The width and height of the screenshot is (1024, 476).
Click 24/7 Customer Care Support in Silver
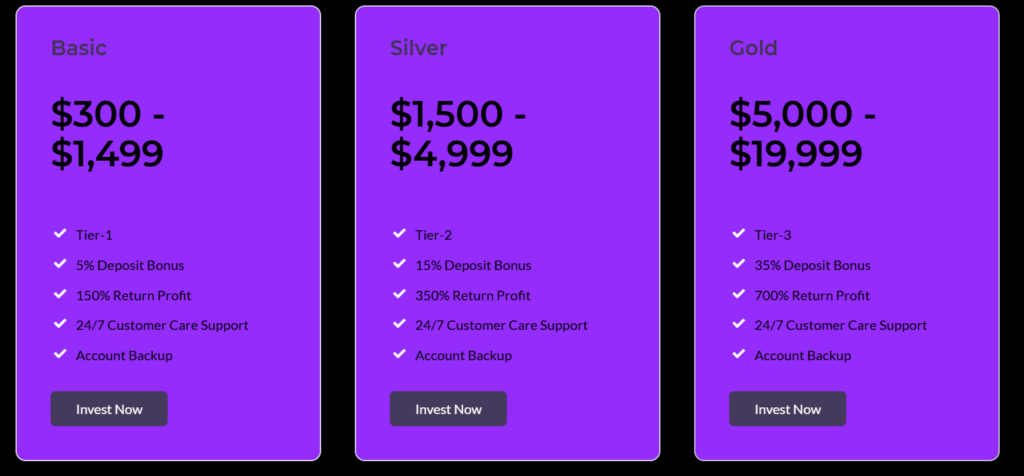tap(501, 325)
